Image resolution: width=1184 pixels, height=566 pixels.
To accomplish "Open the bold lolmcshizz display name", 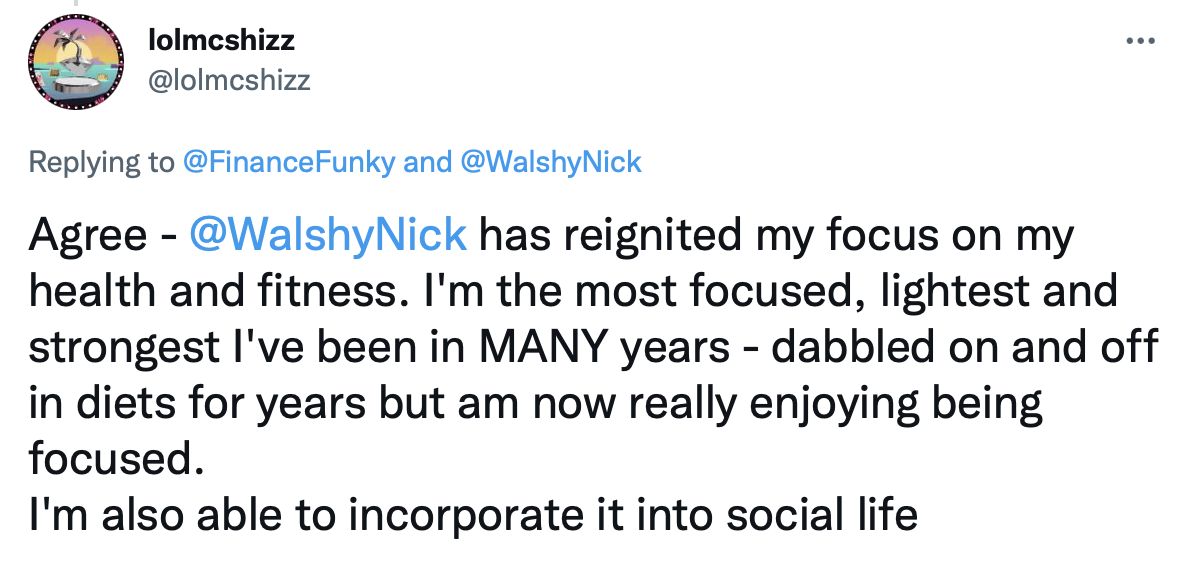I will click(220, 42).
